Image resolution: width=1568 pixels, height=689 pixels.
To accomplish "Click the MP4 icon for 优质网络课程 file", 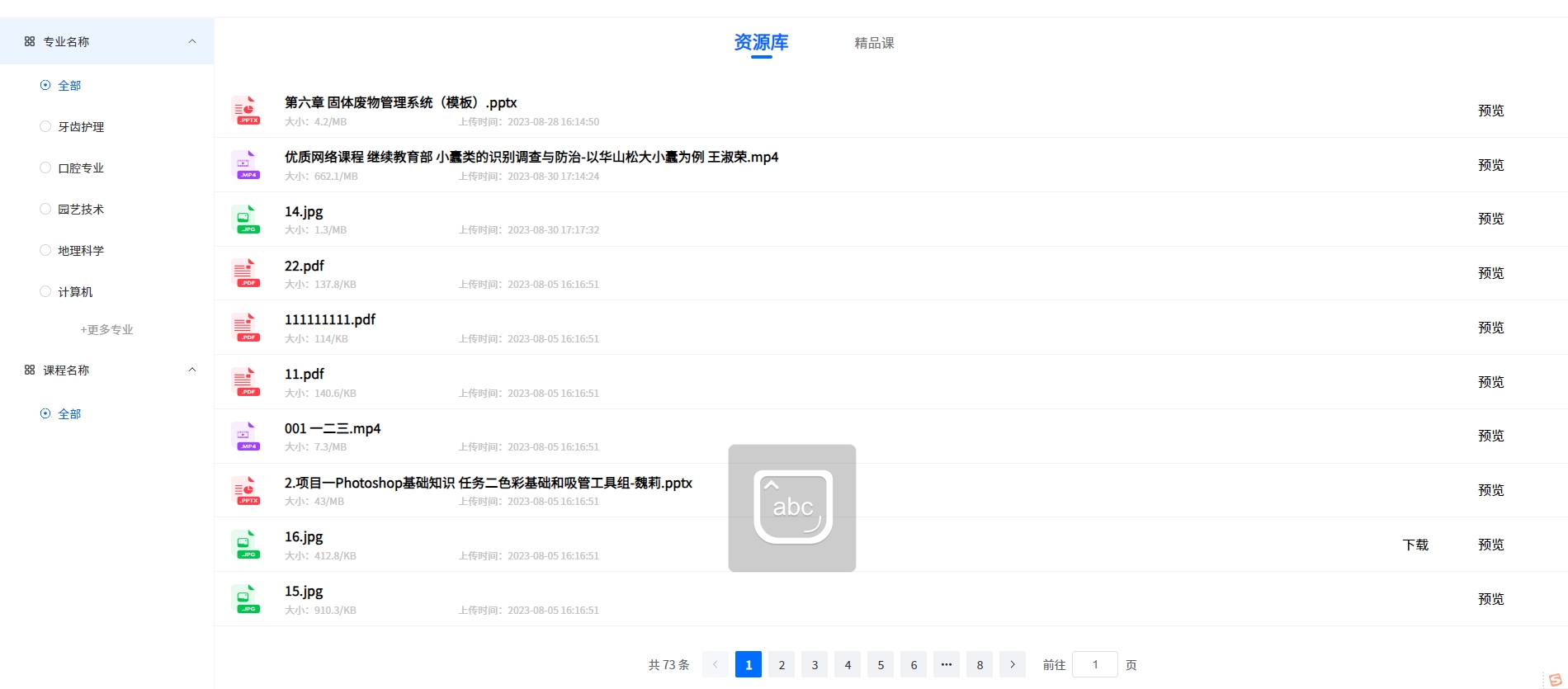I will point(246,165).
